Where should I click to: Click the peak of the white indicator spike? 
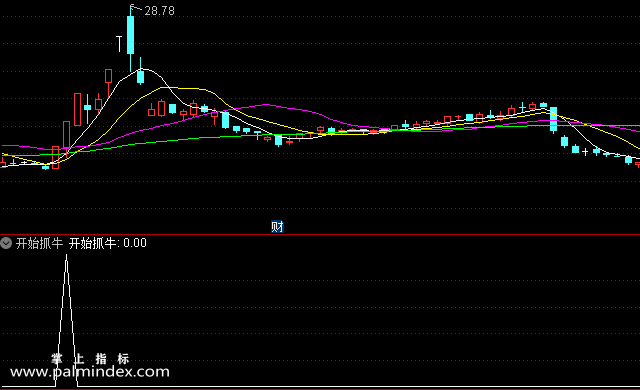(x=67, y=256)
